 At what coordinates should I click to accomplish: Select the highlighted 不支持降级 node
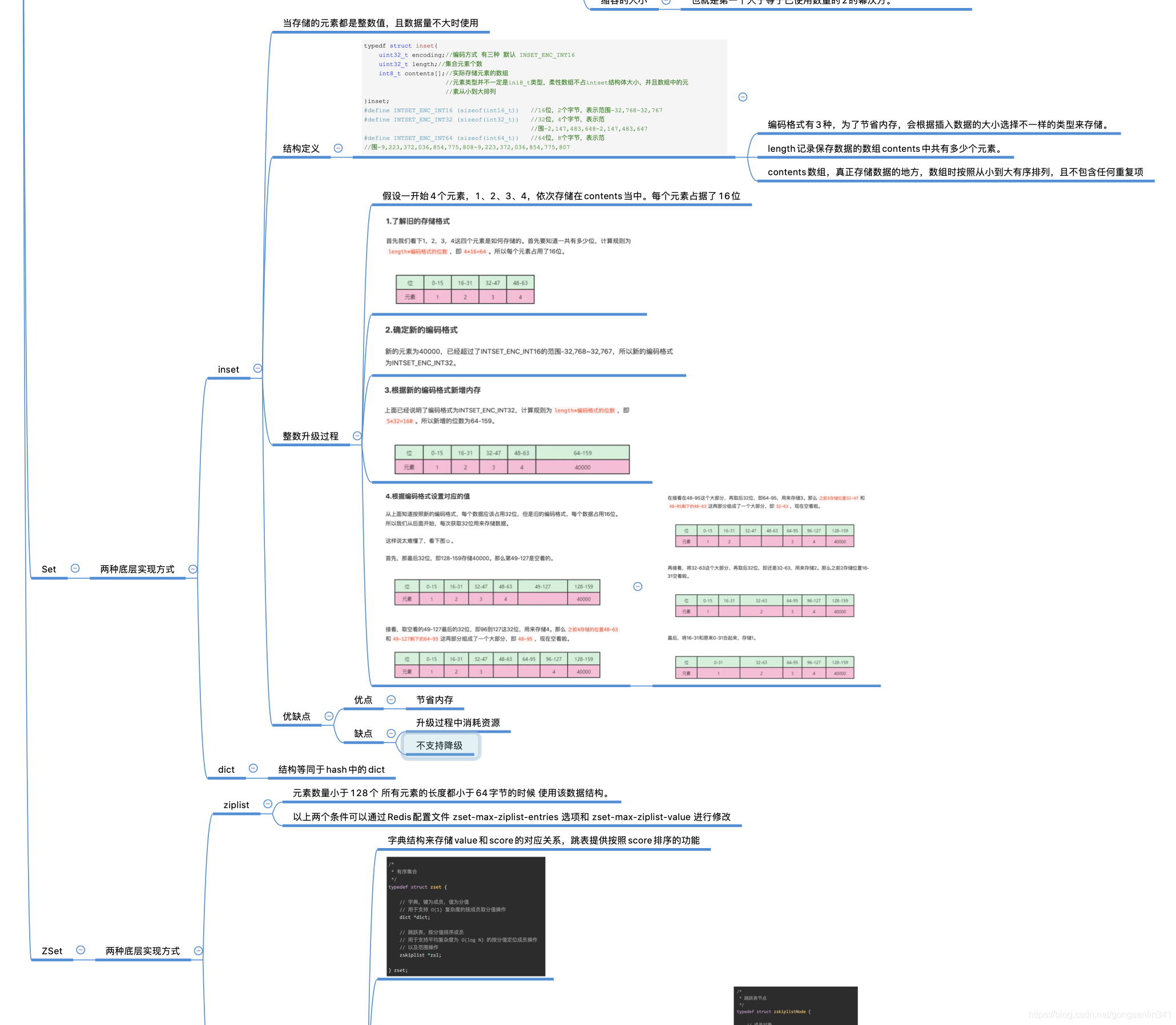(440, 745)
